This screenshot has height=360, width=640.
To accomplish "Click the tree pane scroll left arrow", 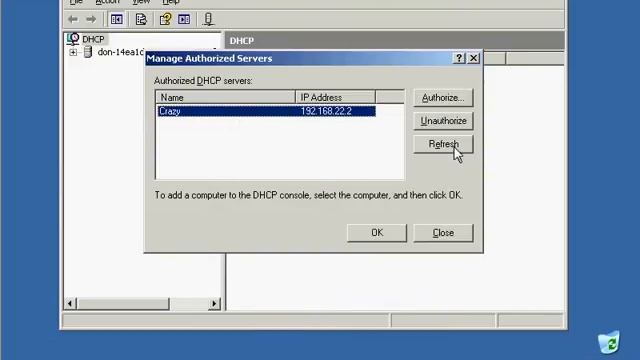I will pyautogui.click(x=70, y=304).
